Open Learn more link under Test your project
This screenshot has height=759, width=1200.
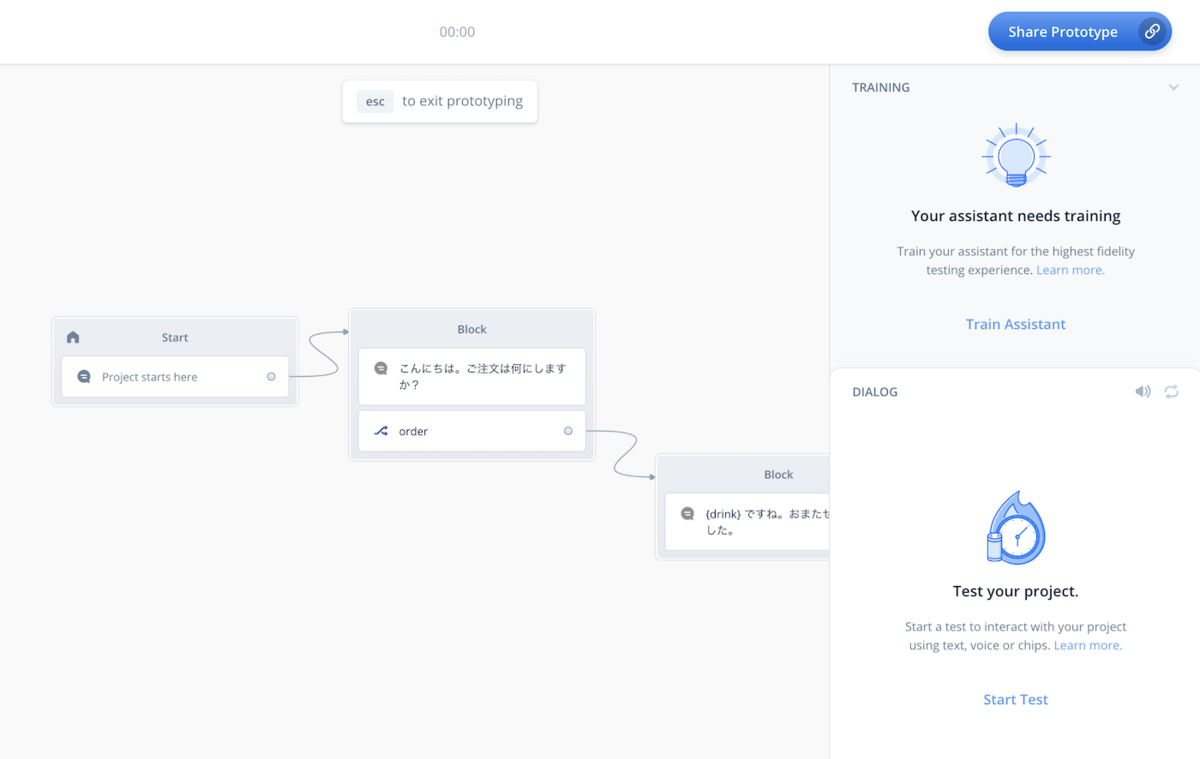coord(1087,645)
